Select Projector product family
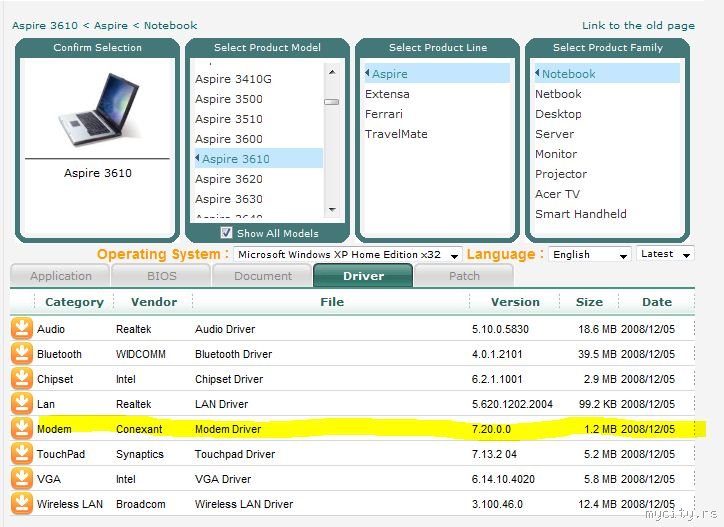Image resolution: width=724 pixels, height=527 pixels. tap(561, 174)
